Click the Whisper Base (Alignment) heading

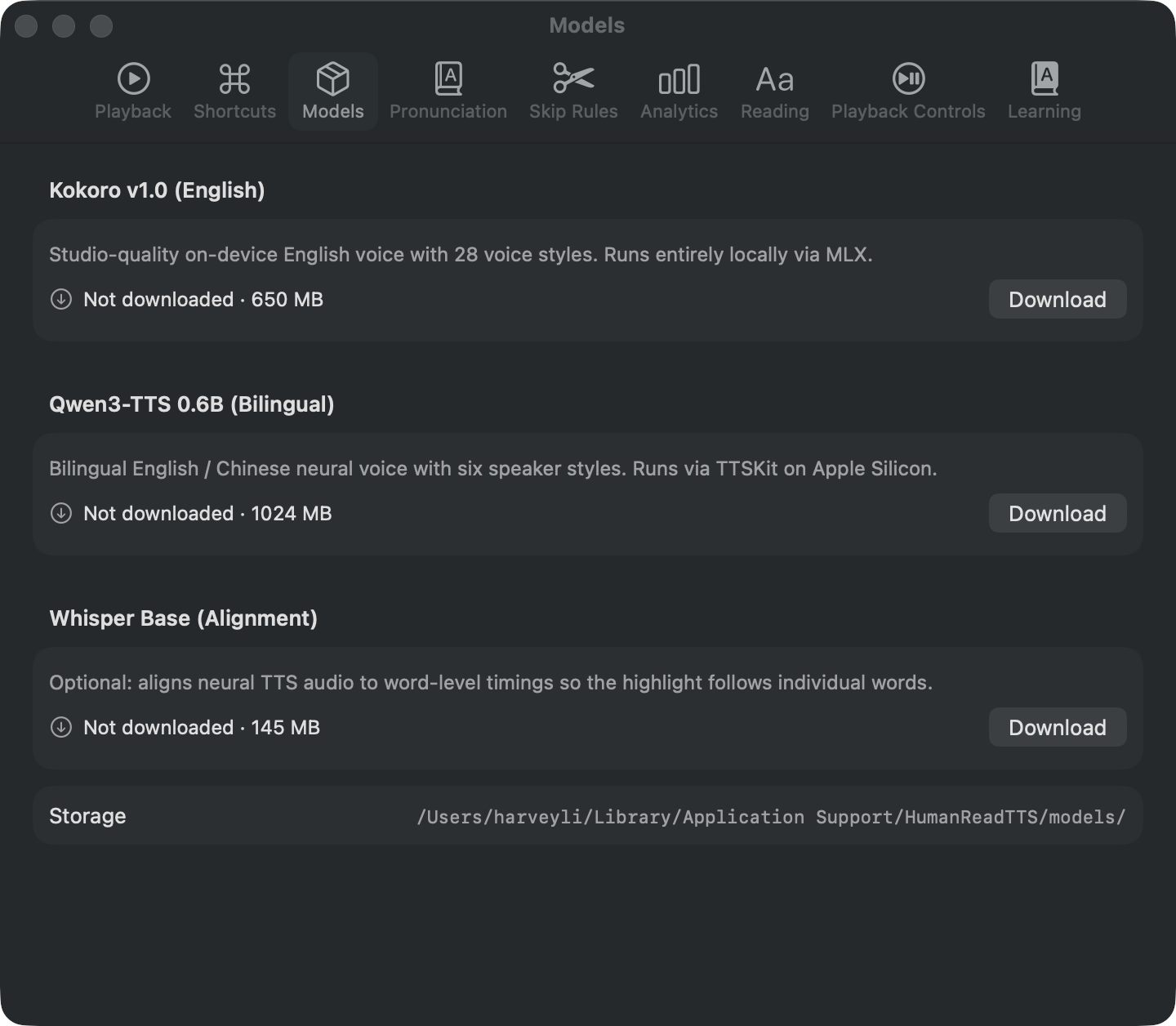(x=184, y=618)
